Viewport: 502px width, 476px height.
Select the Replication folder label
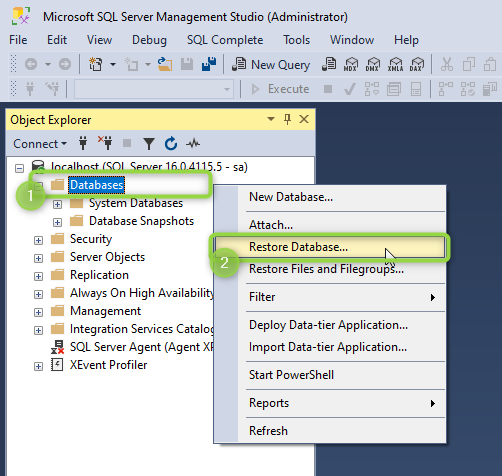(99, 275)
